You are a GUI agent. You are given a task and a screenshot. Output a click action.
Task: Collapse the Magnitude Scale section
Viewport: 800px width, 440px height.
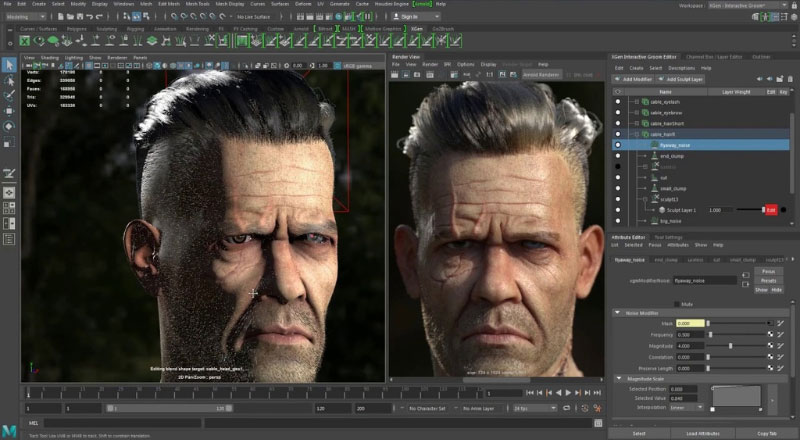tap(617, 378)
